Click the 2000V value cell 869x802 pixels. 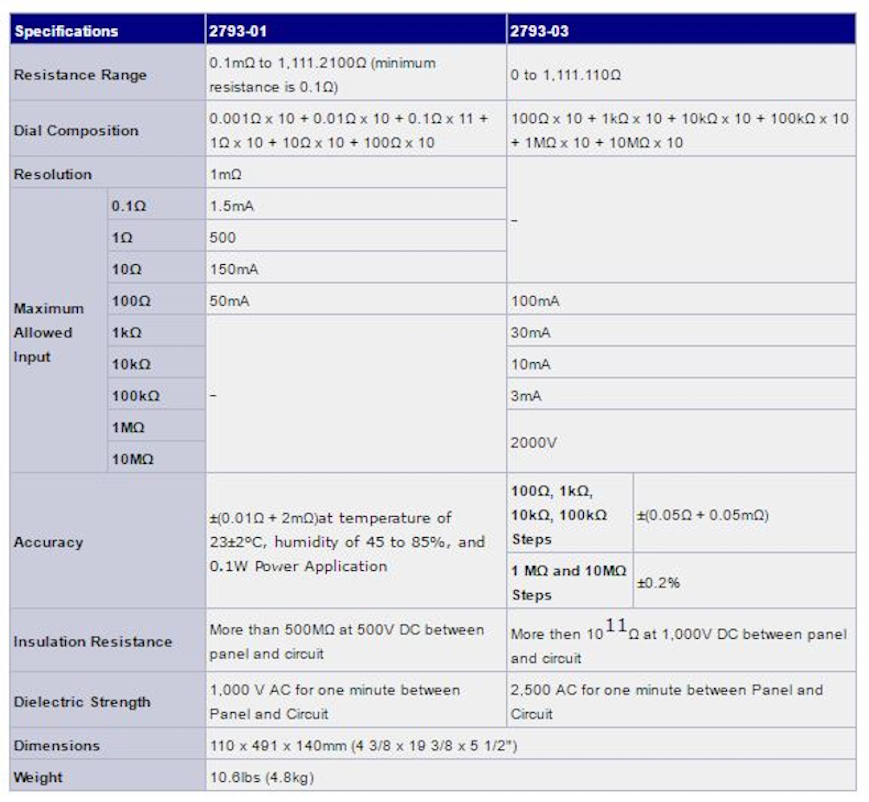pyautogui.click(x=532, y=443)
